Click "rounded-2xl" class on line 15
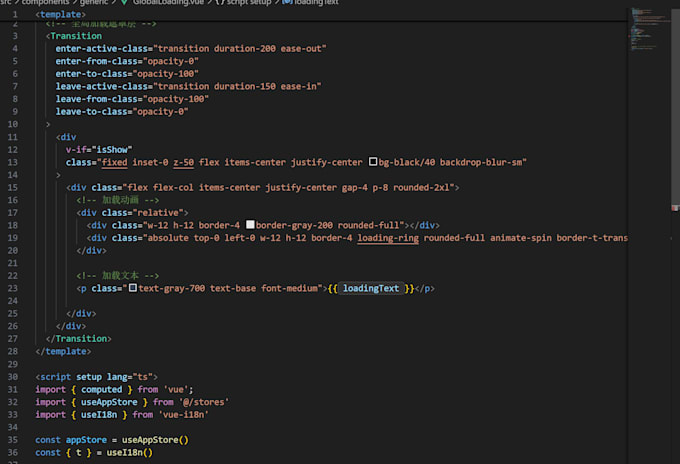This screenshot has height=464, width=680. pyautogui.click(x=421, y=187)
